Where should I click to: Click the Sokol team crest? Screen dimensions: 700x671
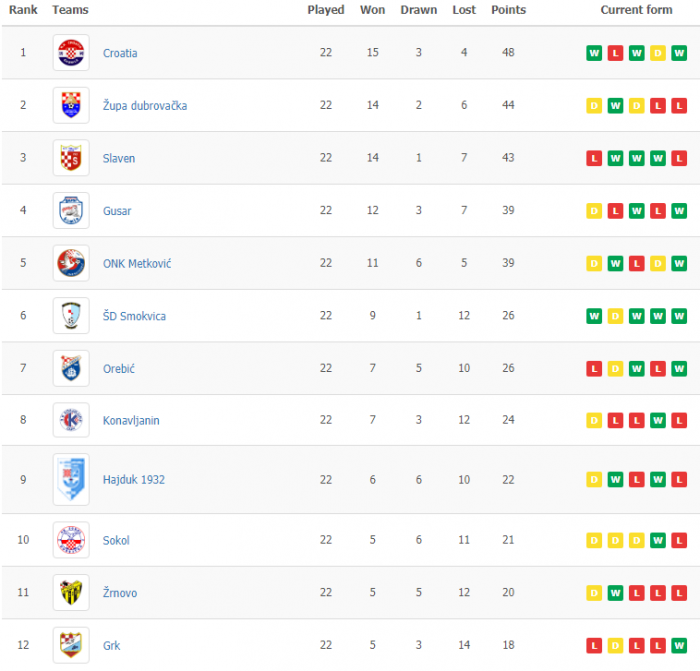pyautogui.click(x=71, y=540)
